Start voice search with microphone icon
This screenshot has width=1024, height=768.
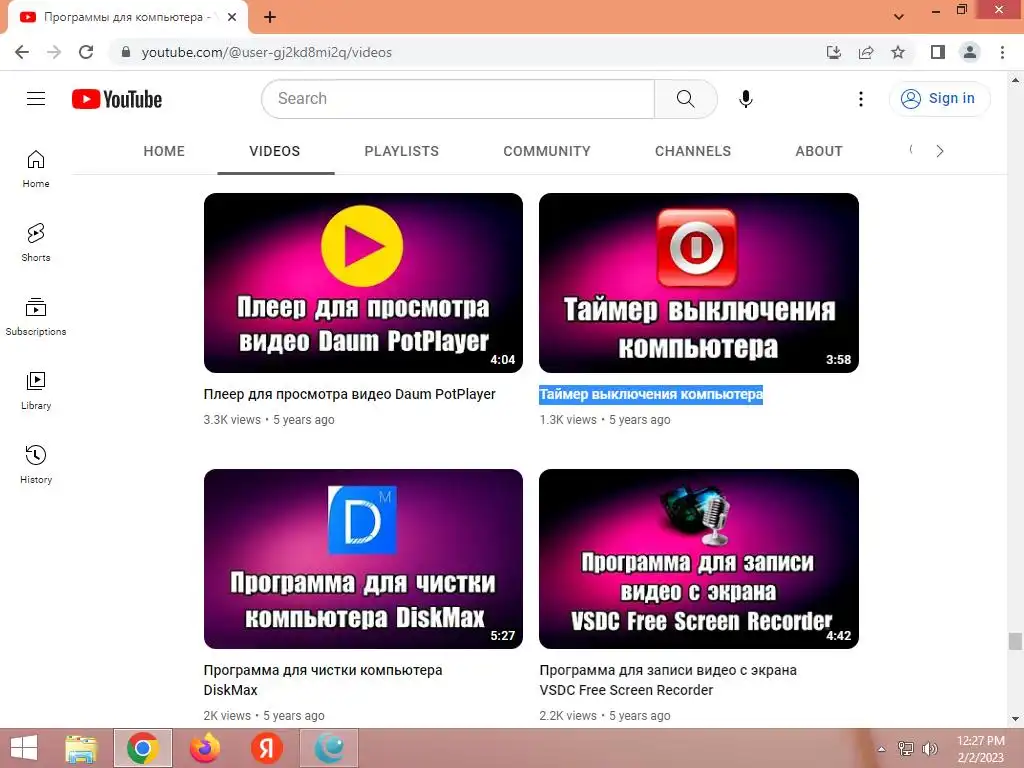tap(746, 99)
